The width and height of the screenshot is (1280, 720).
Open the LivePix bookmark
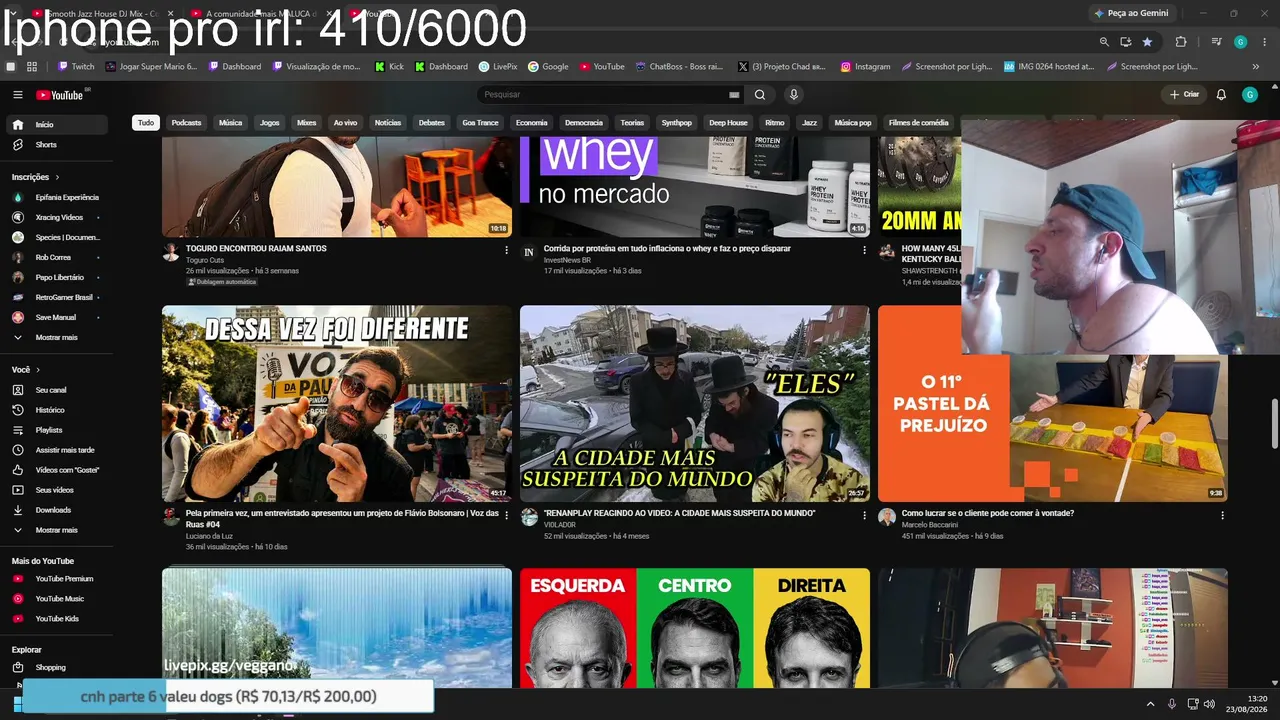498,67
